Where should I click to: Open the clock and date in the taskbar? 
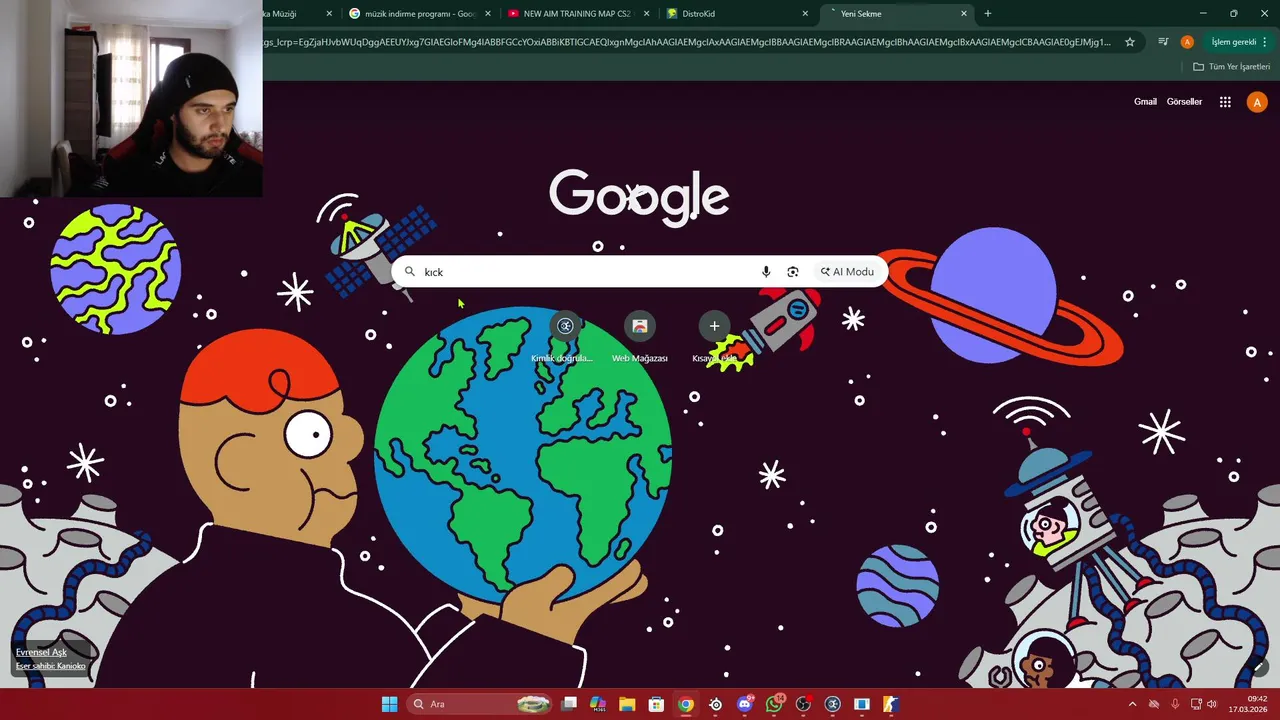1248,704
